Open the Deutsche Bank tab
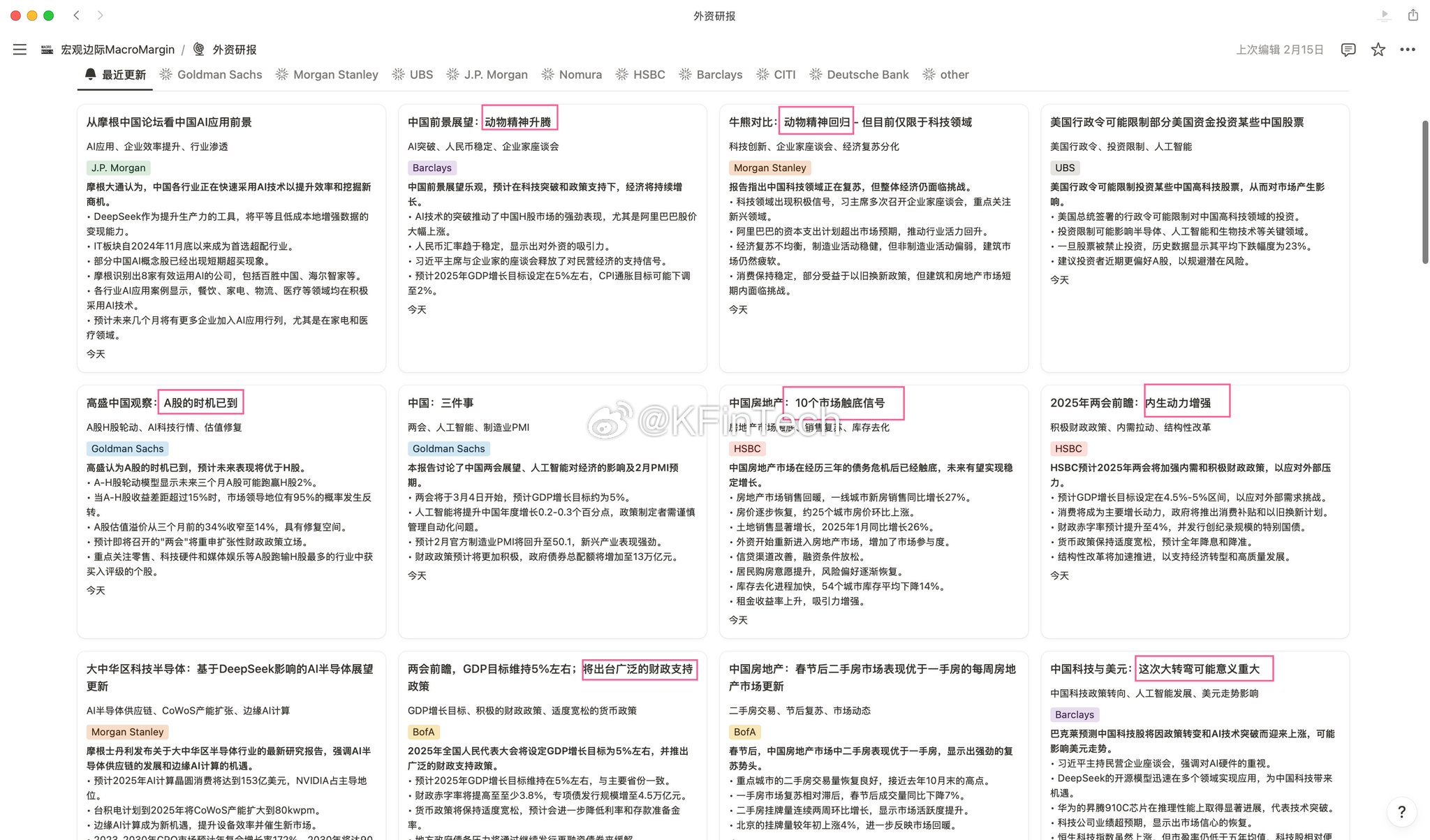 click(x=860, y=75)
